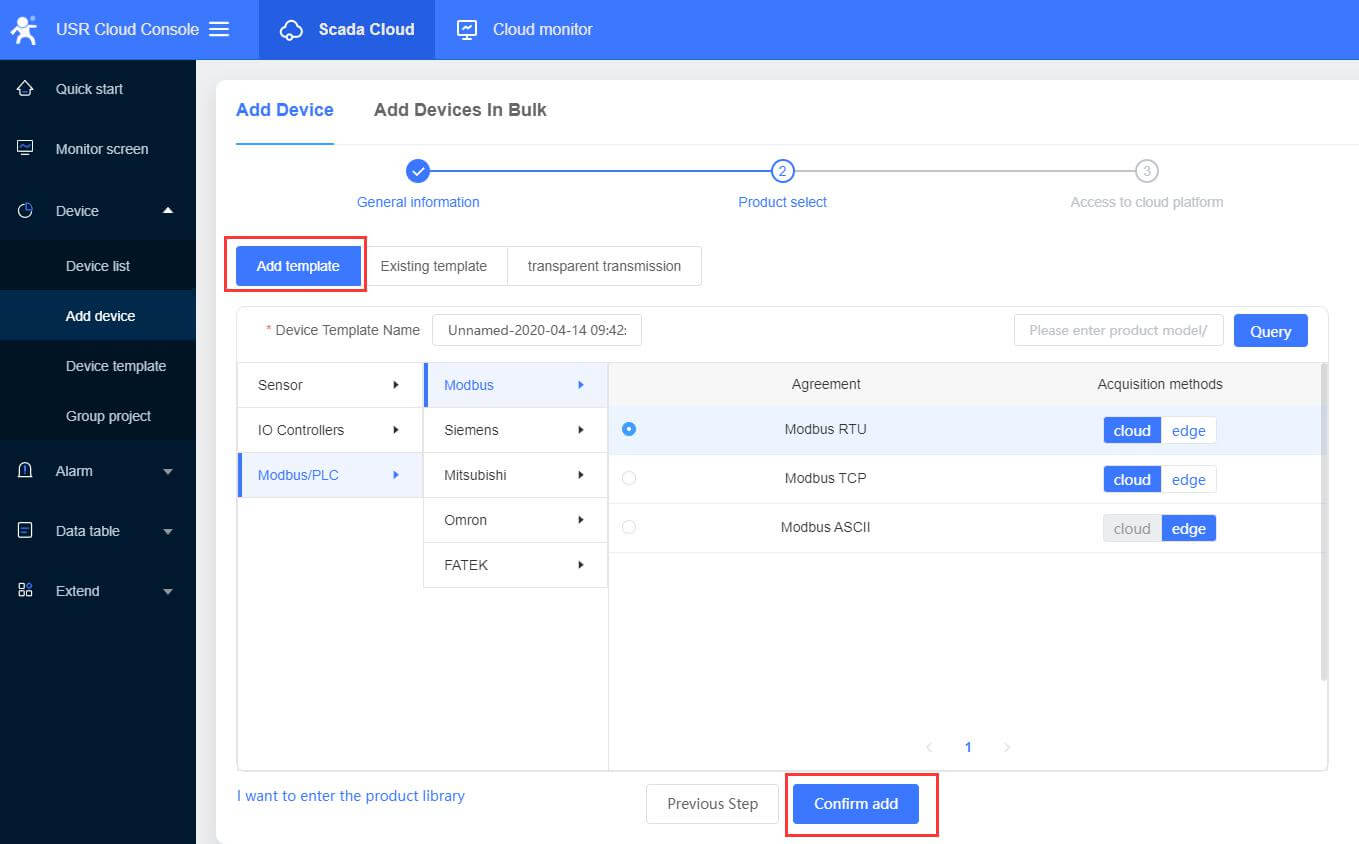The width and height of the screenshot is (1359, 844).
Task: Open 'I want to enter the product library' link
Action: tap(351, 796)
